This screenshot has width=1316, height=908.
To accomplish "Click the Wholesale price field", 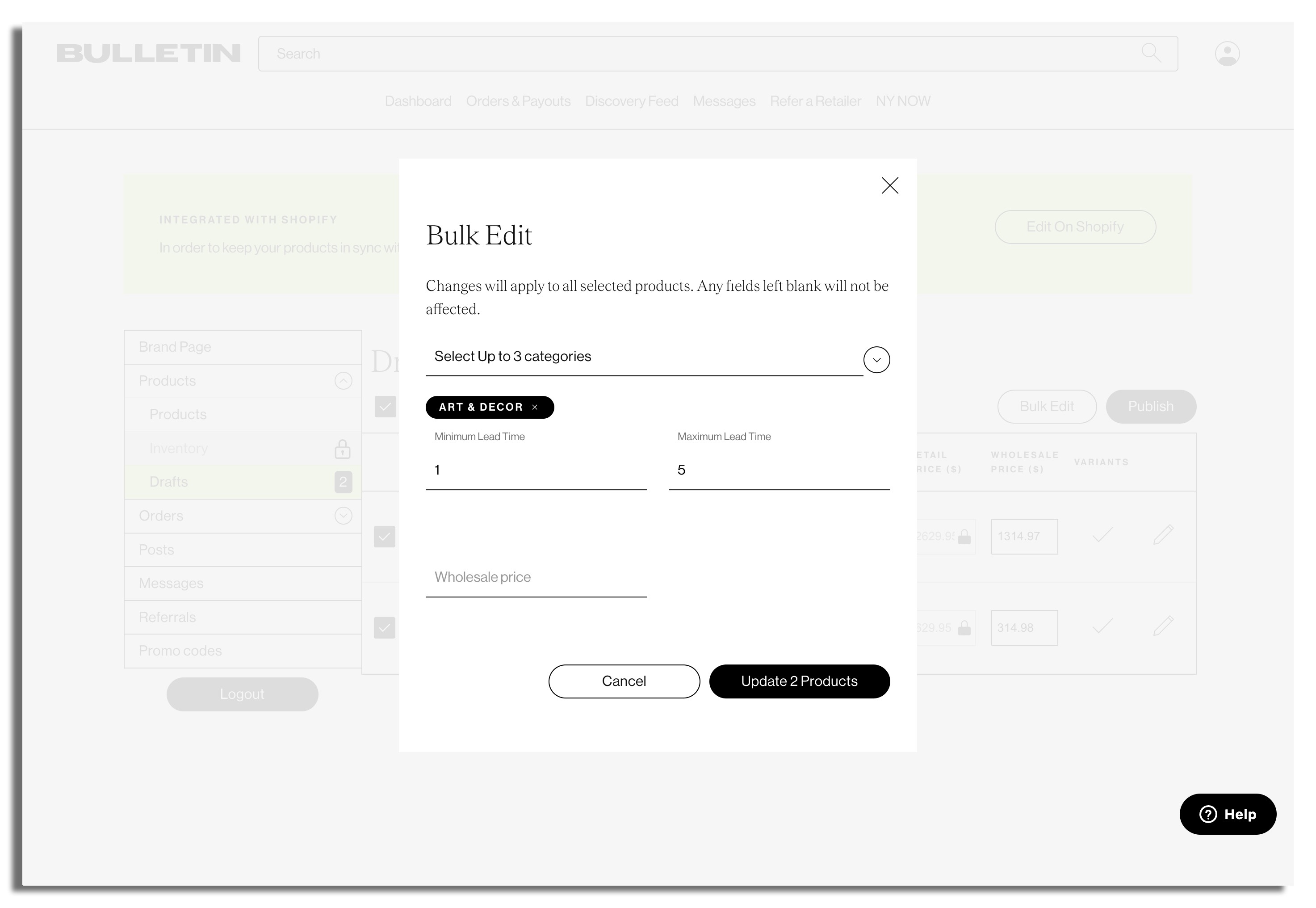I will pos(536,577).
